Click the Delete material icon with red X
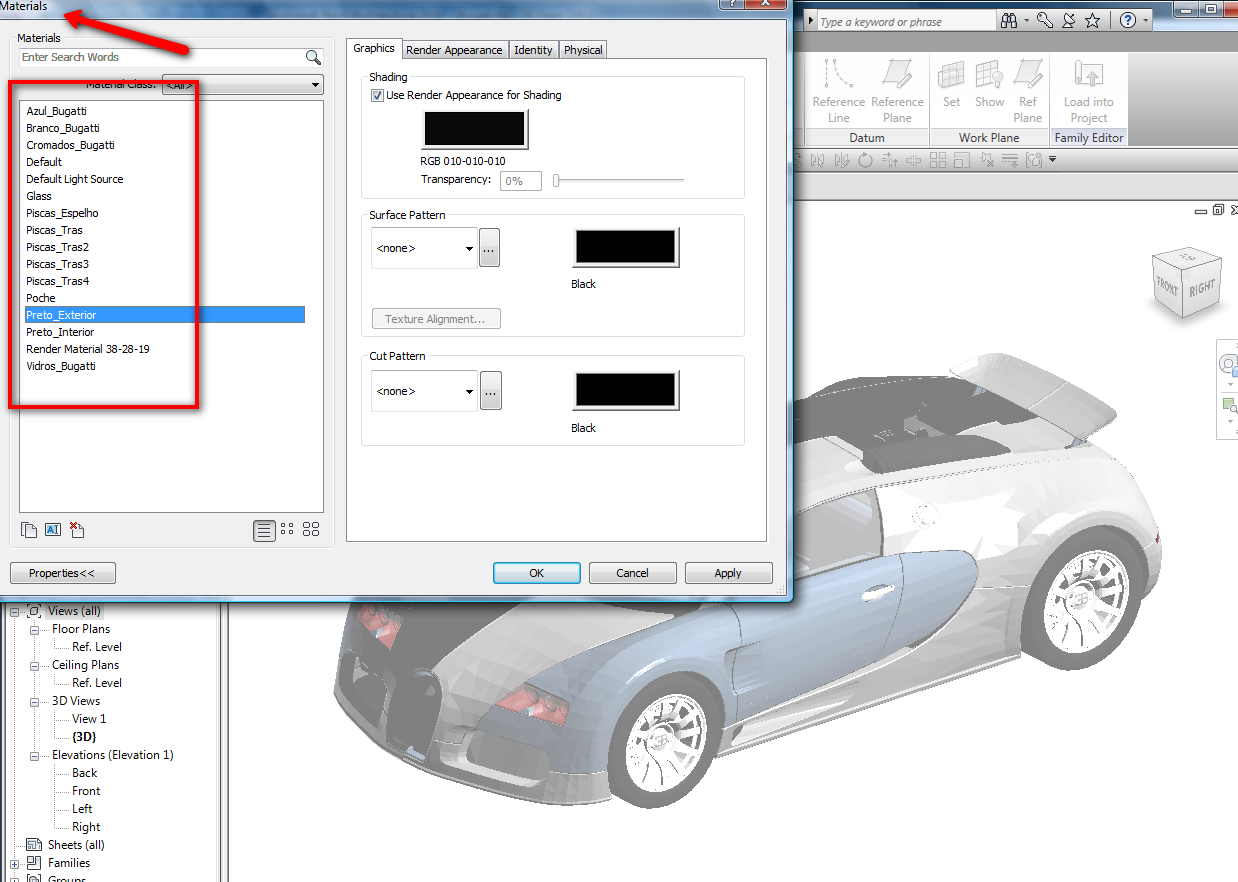 77,530
